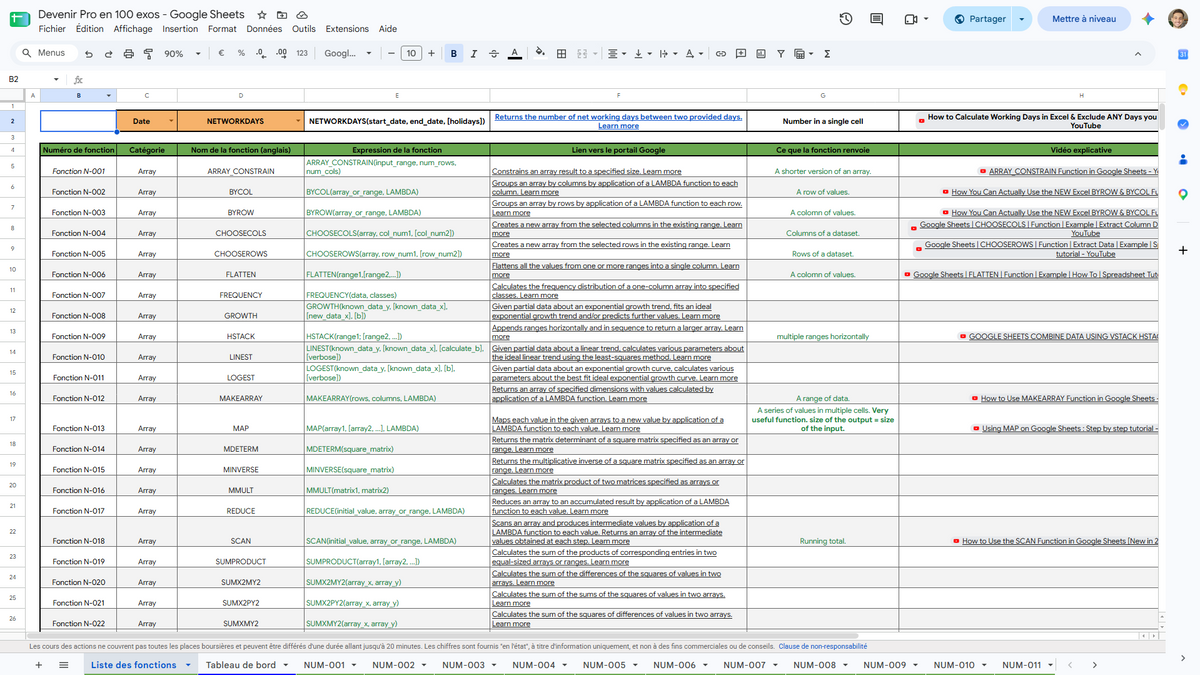Open the Contacts side panel

[1182, 159]
